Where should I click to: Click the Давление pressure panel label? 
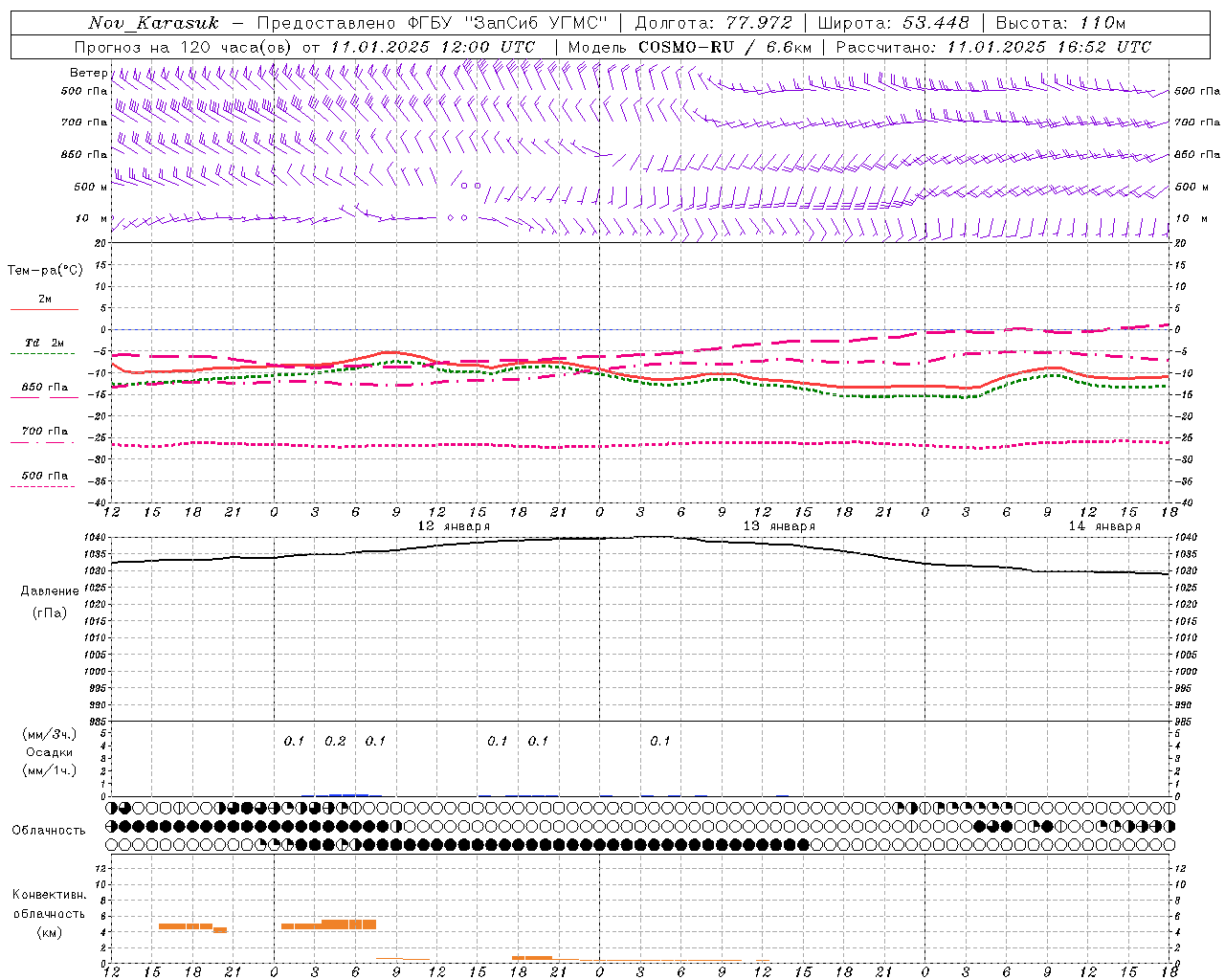point(50,591)
